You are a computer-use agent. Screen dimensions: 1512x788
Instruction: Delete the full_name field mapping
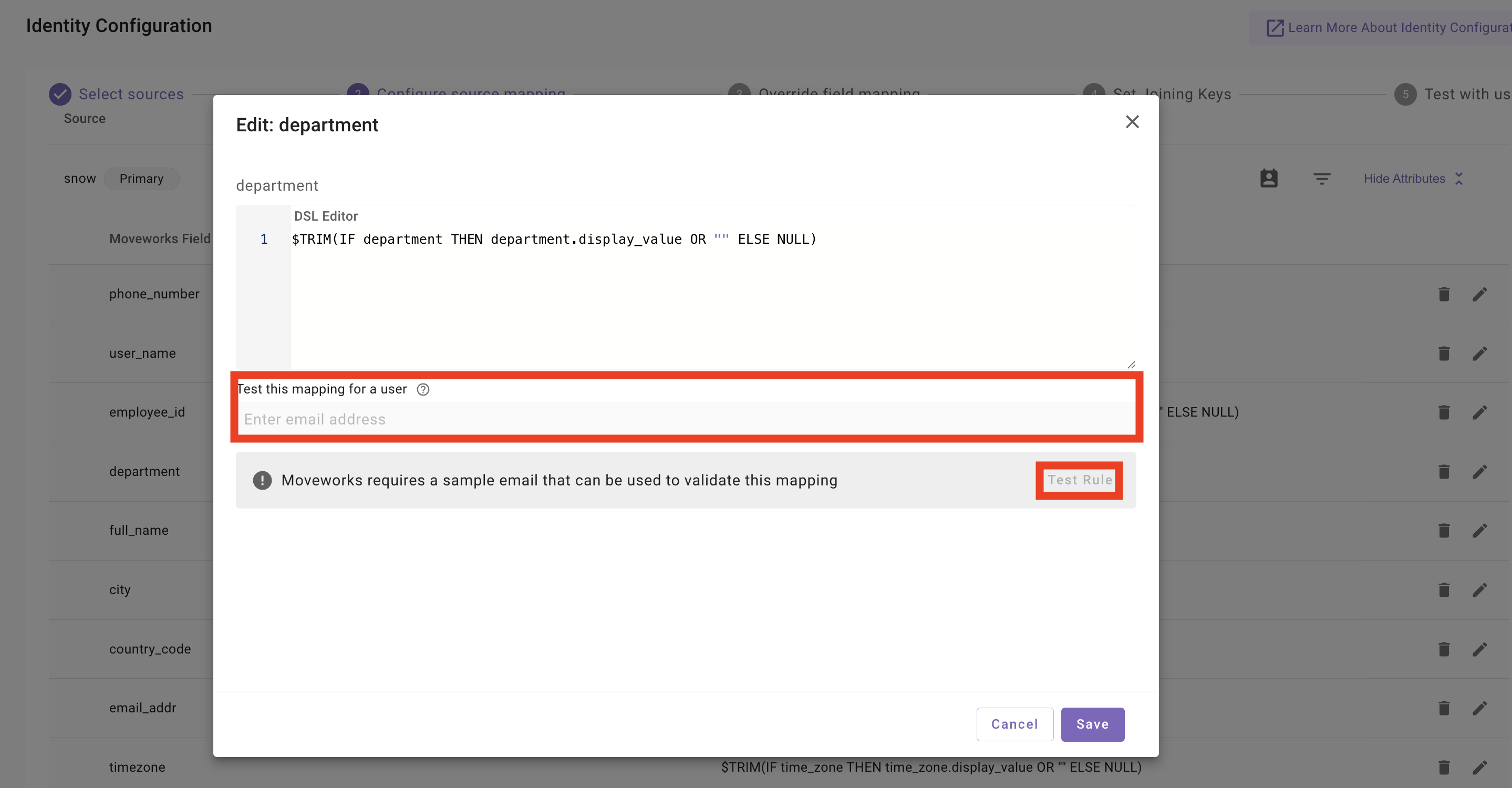[x=1444, y=531]
